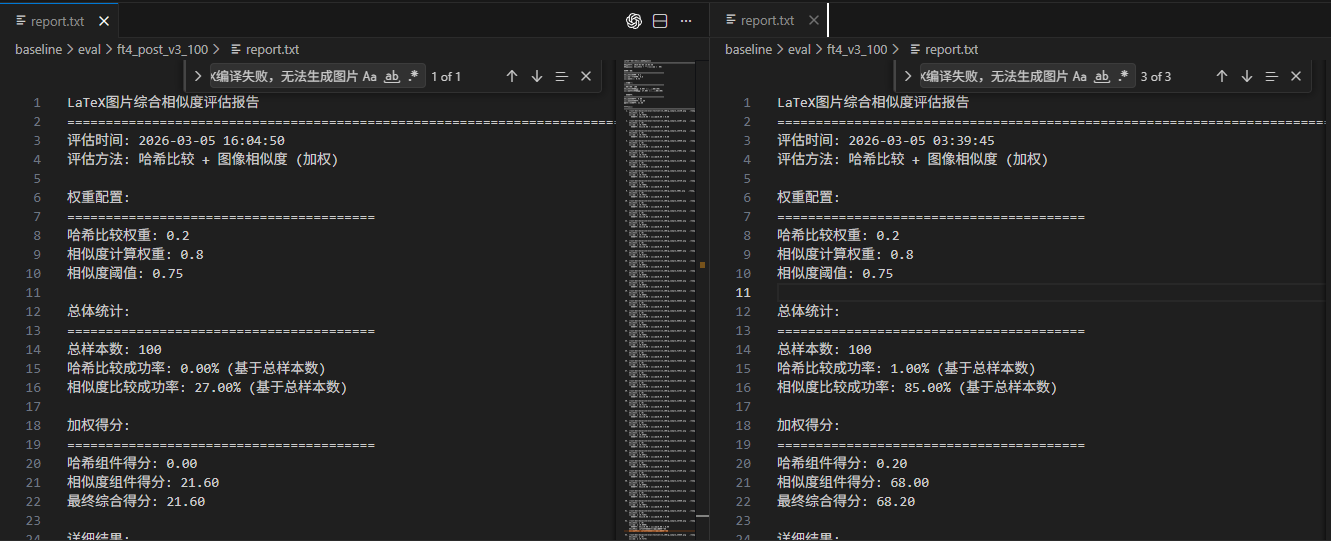Click '最终综合得分: 21.60' in left editor
The height and width of the screenshot is (541, 1331).
click(136, 501)
